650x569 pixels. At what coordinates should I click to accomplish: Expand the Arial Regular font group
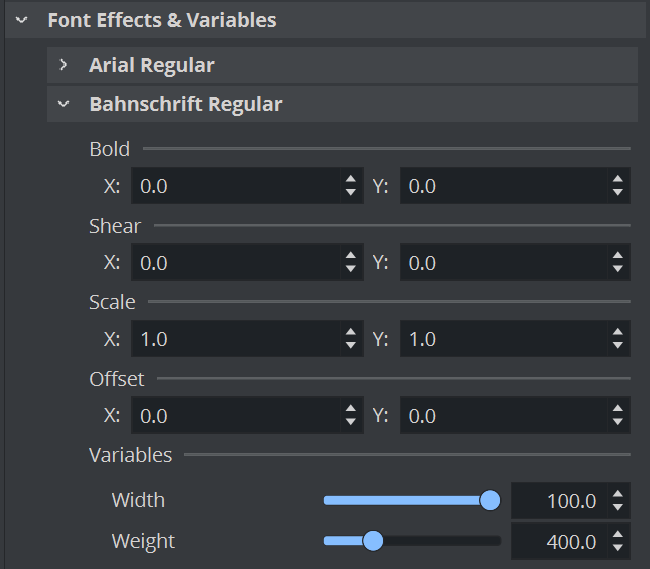click(x=64, y=66)
